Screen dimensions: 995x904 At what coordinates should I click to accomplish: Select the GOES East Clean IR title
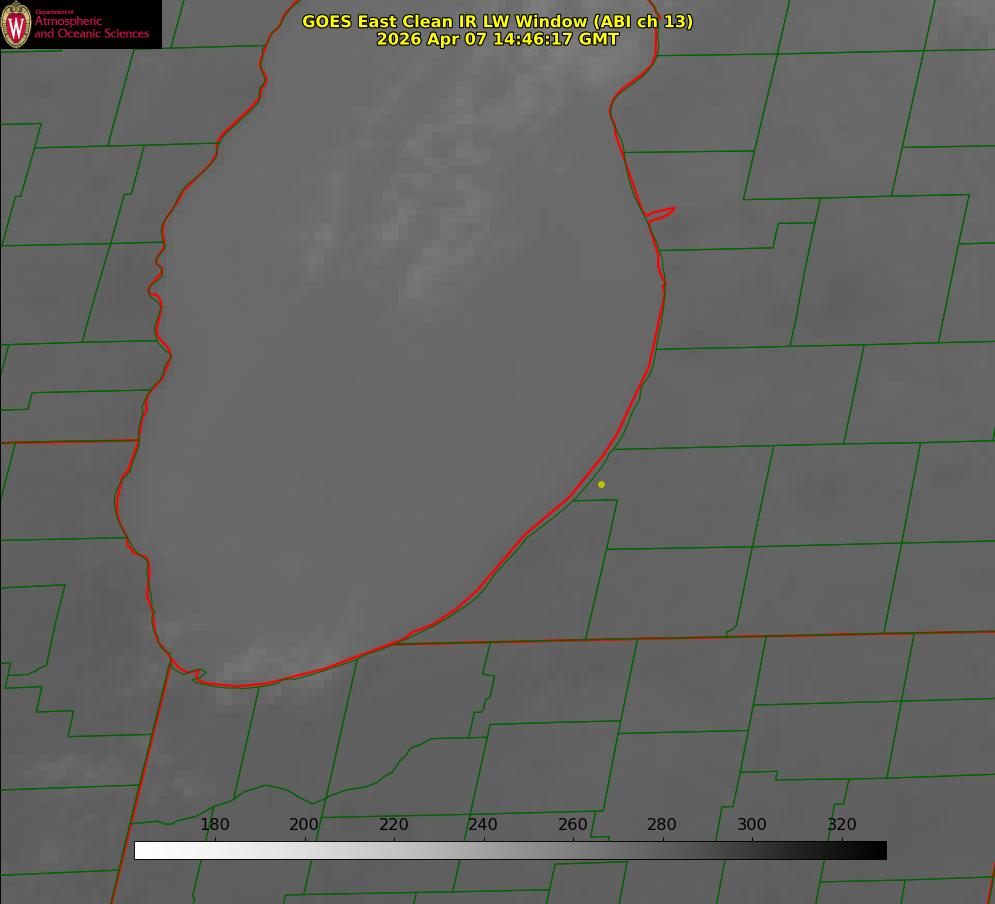(497, 21)
